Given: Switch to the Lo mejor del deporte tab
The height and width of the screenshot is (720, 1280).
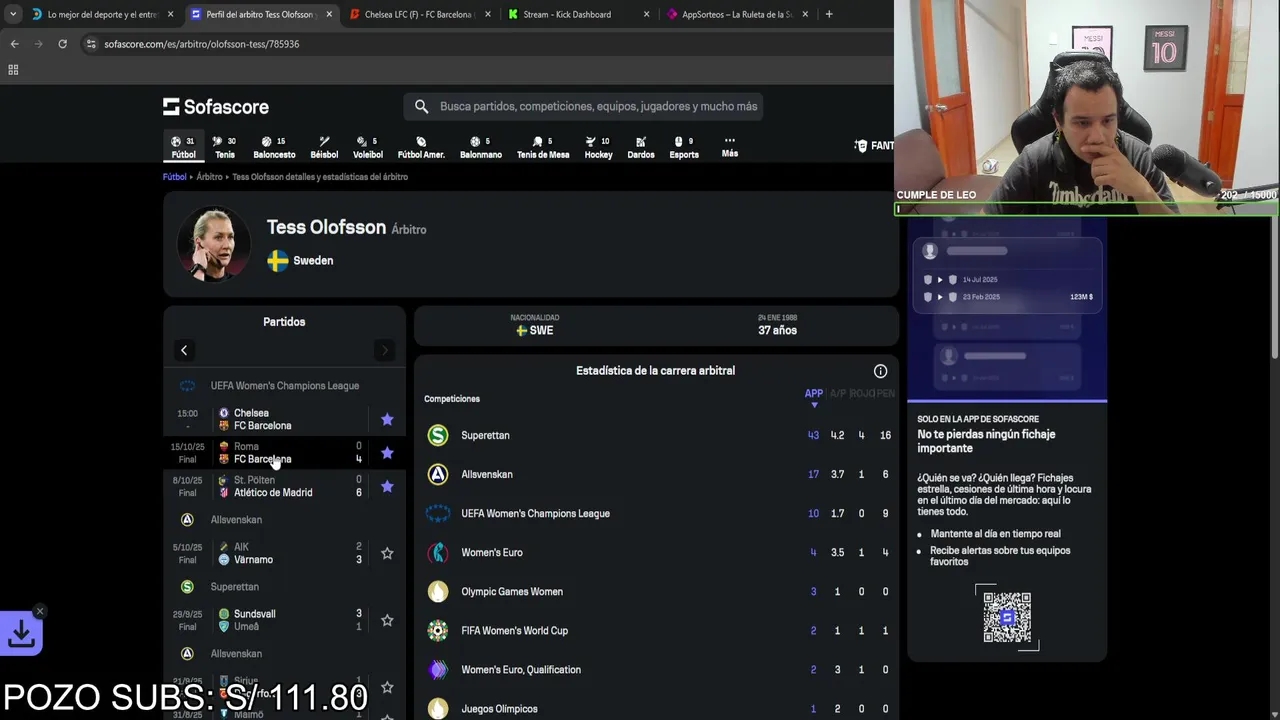Looking at the screenshot, I should click(103, 14).
